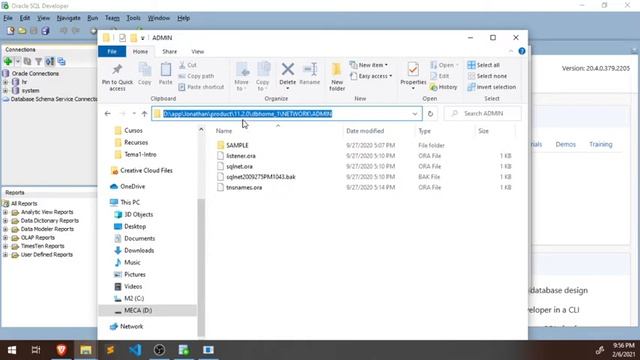Open Explorer help question mark icon
640x360 pixels.
click(x=522, y=51)
